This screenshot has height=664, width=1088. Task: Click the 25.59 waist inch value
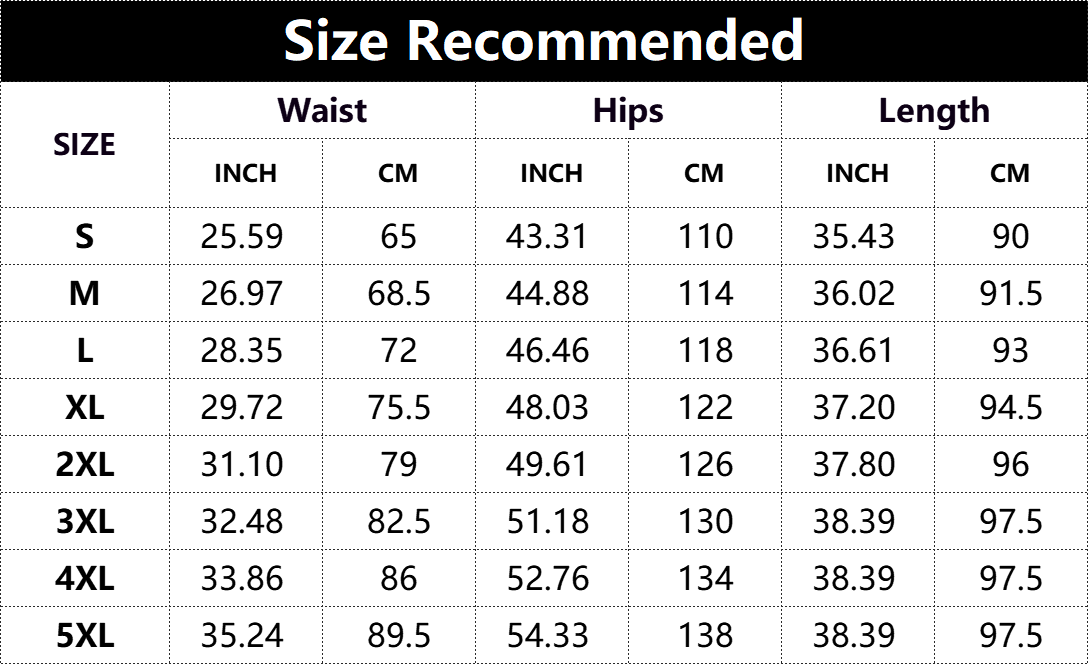click(x=242, y=236)
